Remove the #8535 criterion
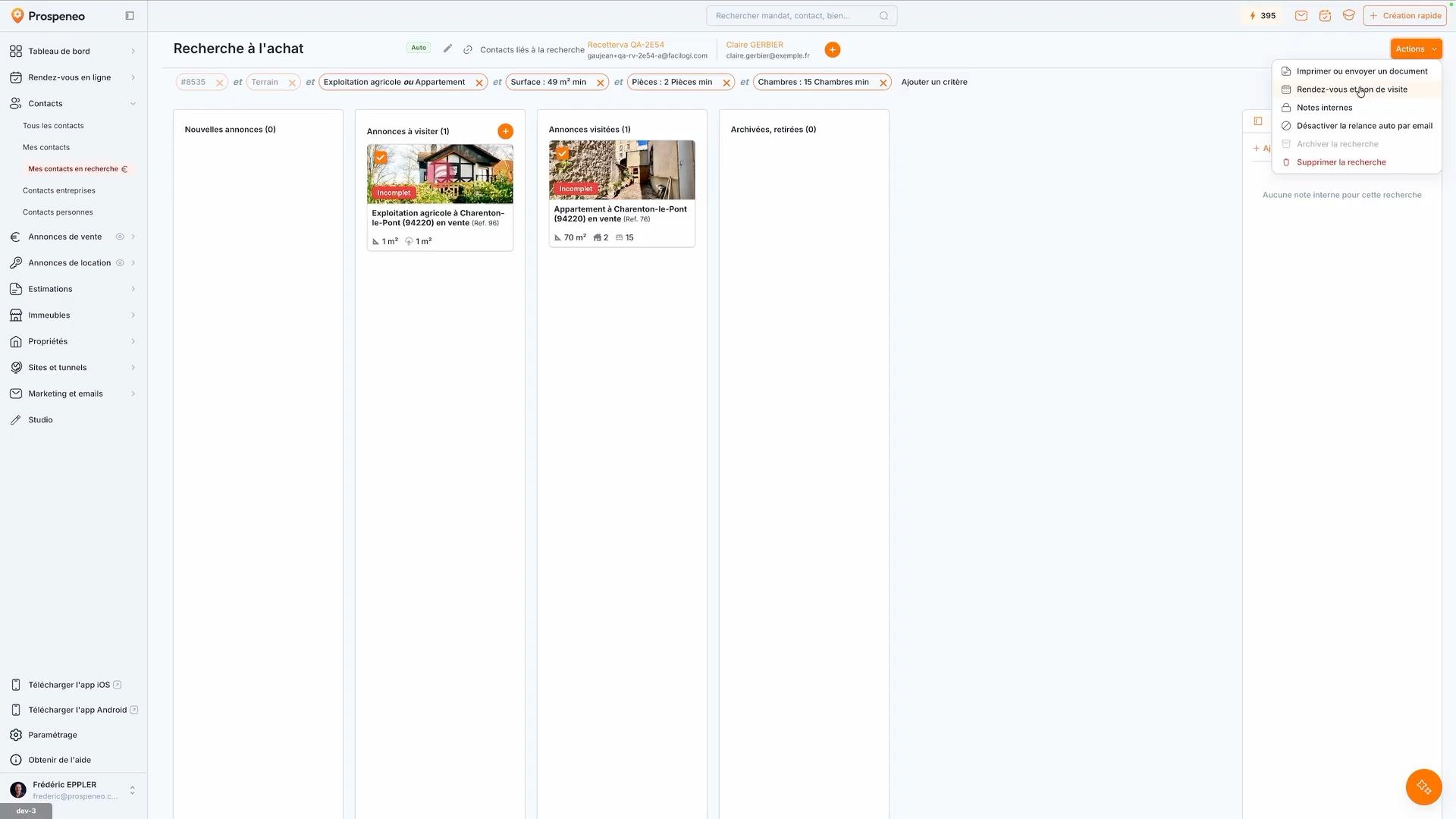The image size is (1456, 819). (x=219, y=83)
